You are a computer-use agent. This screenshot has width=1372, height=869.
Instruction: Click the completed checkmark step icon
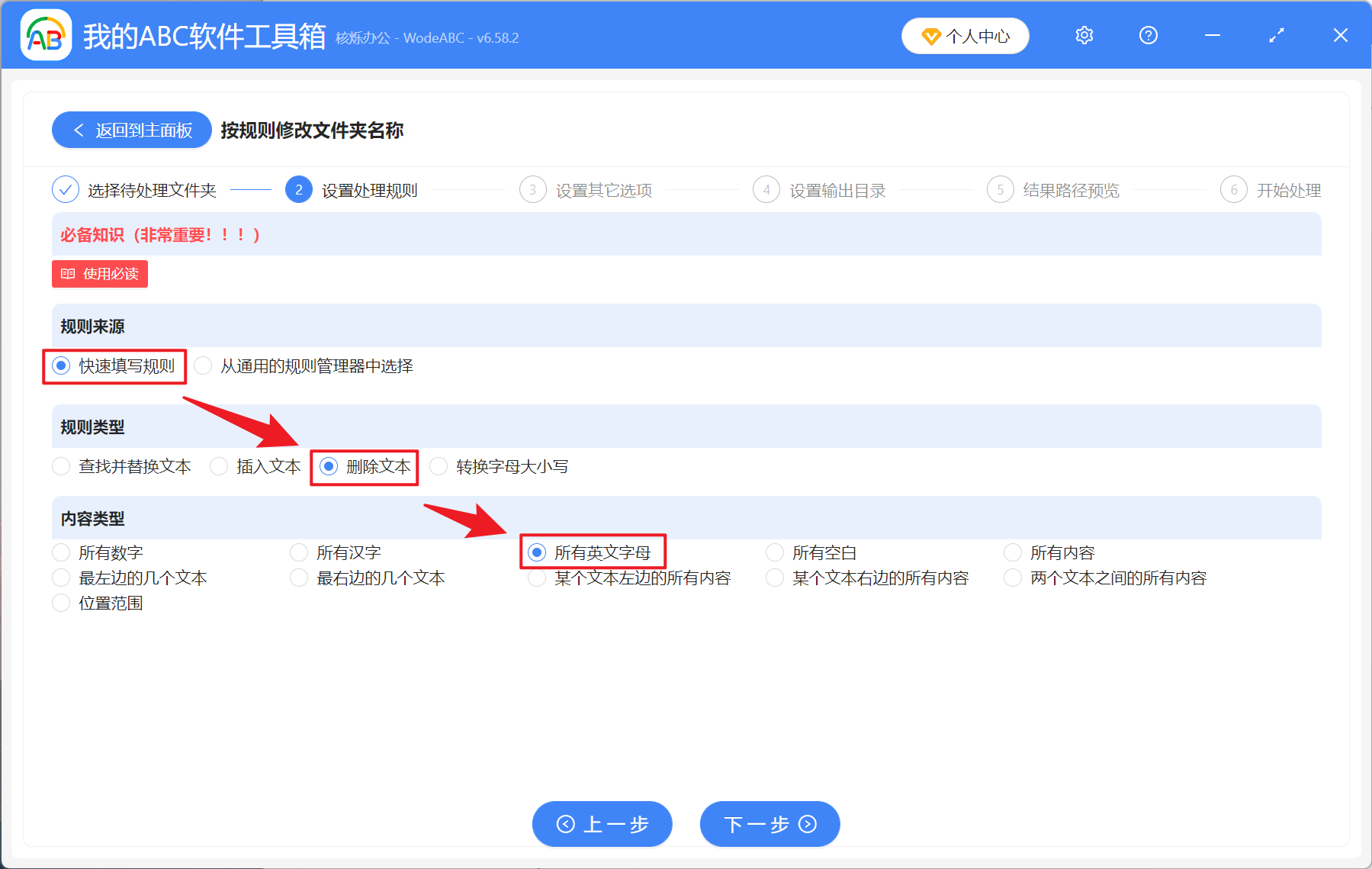coord(65,189)
